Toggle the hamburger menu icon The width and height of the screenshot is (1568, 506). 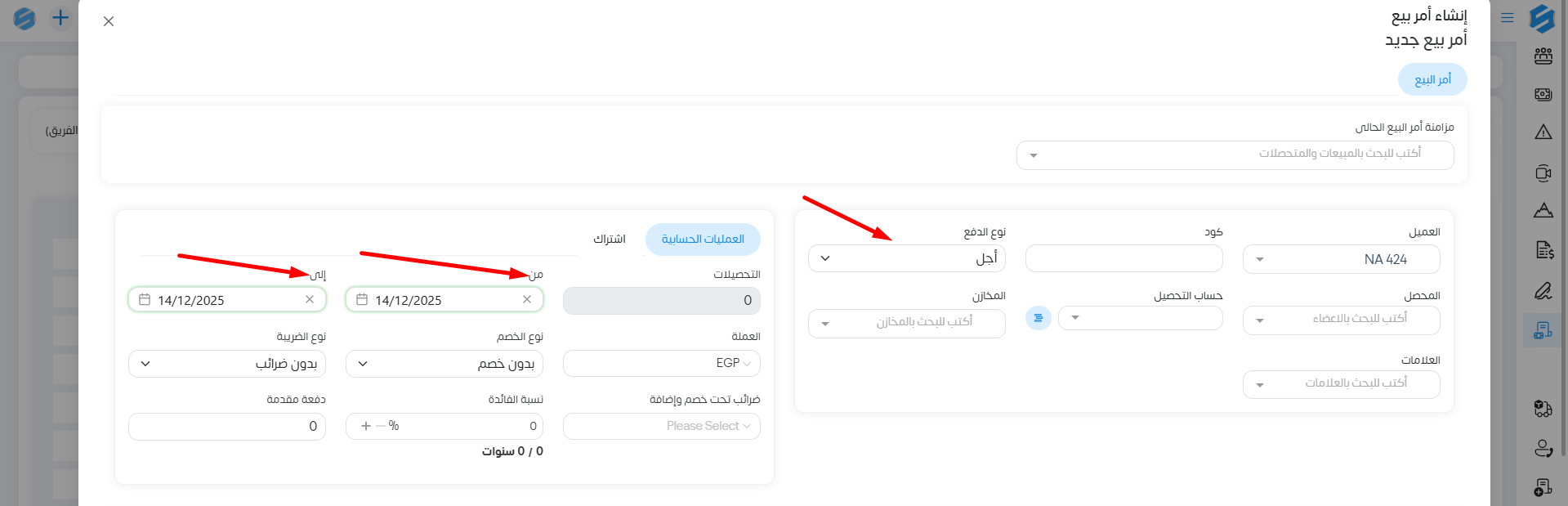coord(1508,17)
